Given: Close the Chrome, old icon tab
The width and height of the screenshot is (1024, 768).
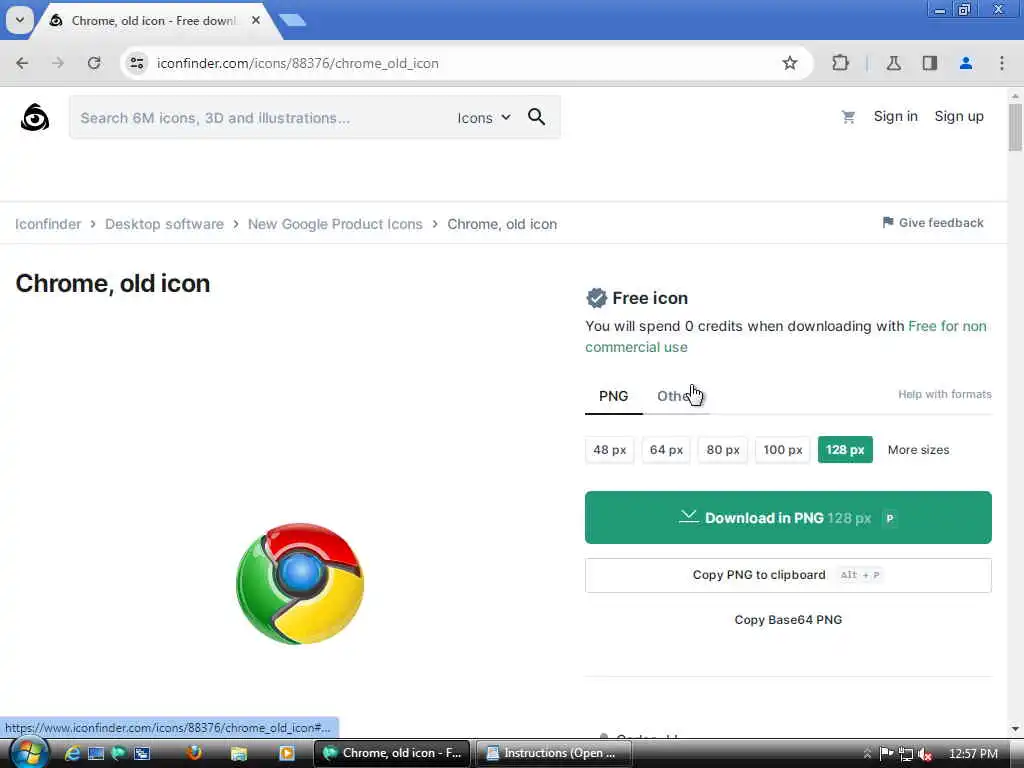Looking at the screenshot, I should (x=256, y=20).
